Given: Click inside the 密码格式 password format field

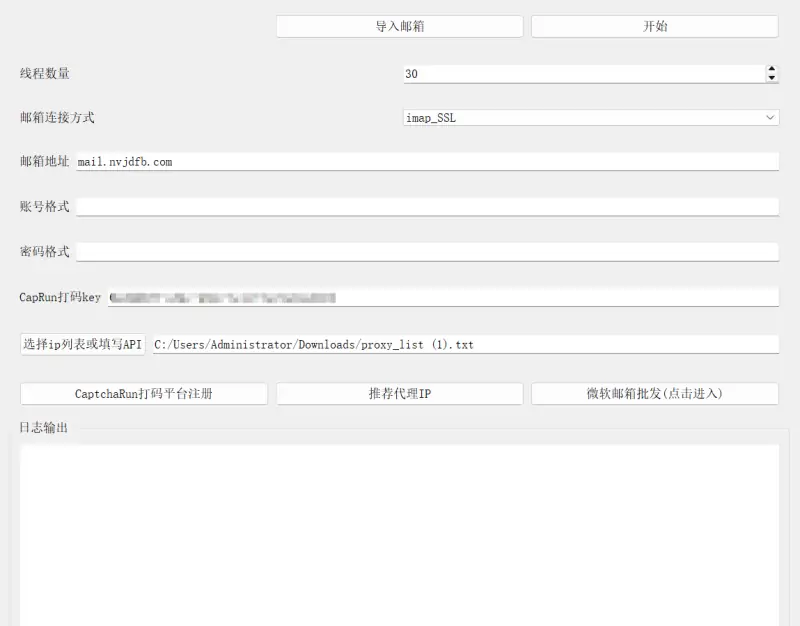Looking at the screenshot, I should 430,251.
